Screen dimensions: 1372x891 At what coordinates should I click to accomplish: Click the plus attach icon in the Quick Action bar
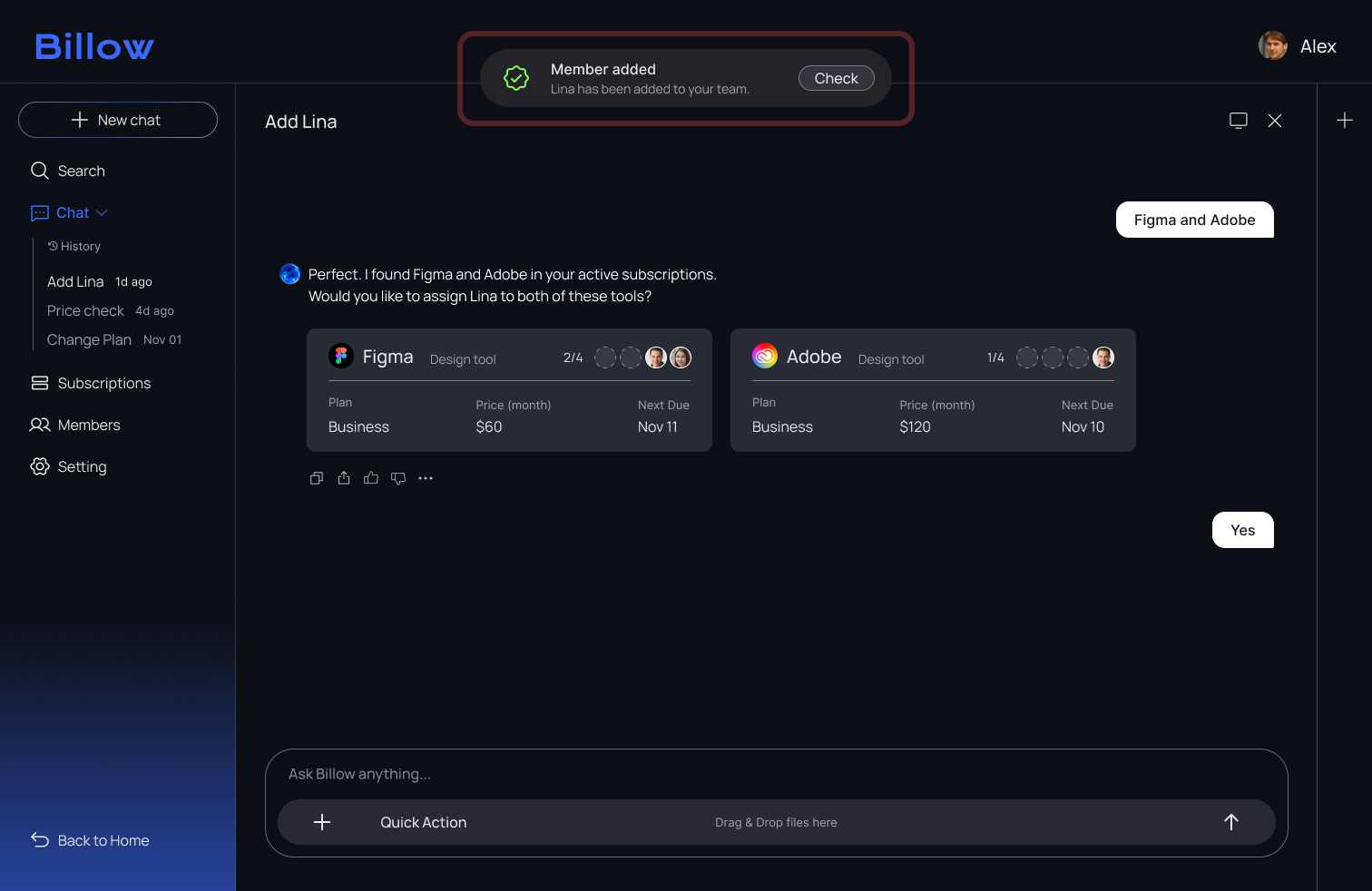pos(322,822)
